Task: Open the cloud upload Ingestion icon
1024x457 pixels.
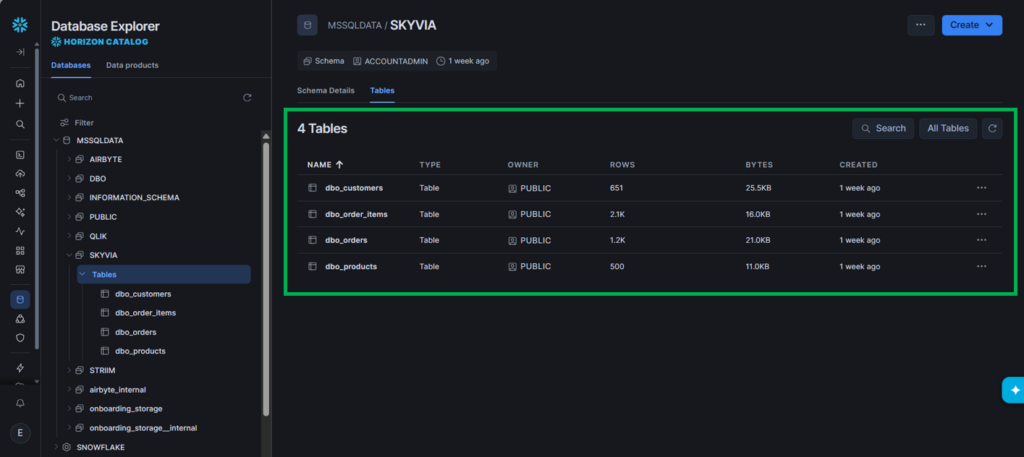Action: (20, 174)
